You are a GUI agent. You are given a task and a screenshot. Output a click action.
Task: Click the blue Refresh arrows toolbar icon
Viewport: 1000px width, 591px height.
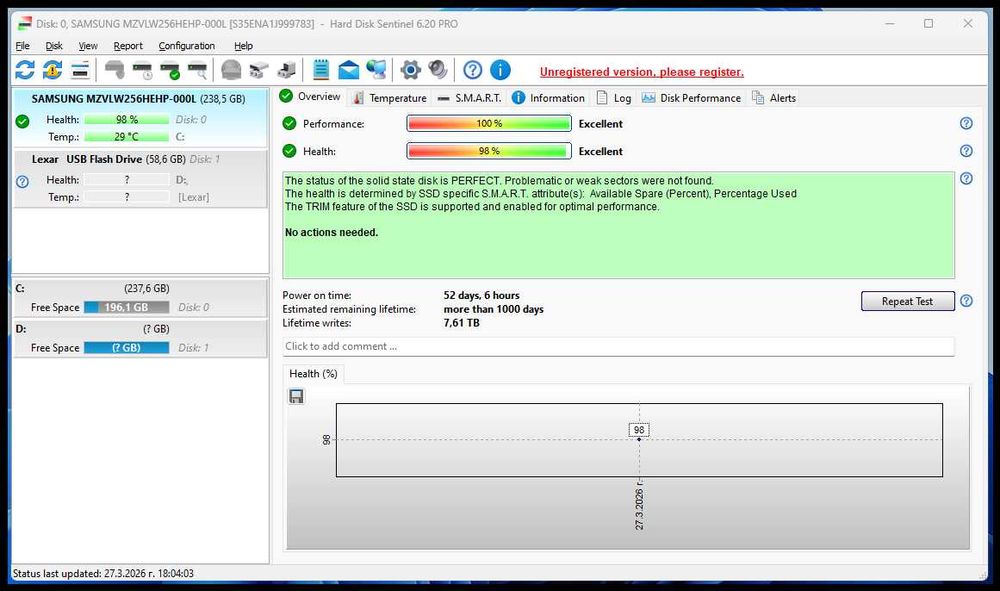pos(25,70)
